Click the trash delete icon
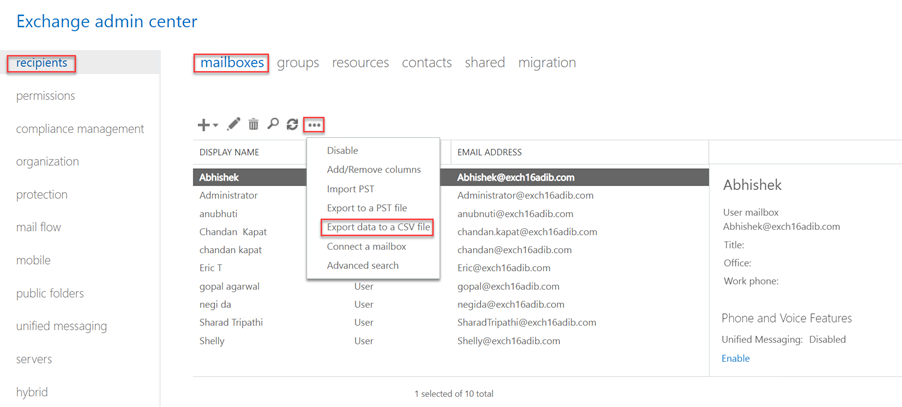The width and height of the screenshot is (902, 407). point(254,124)
